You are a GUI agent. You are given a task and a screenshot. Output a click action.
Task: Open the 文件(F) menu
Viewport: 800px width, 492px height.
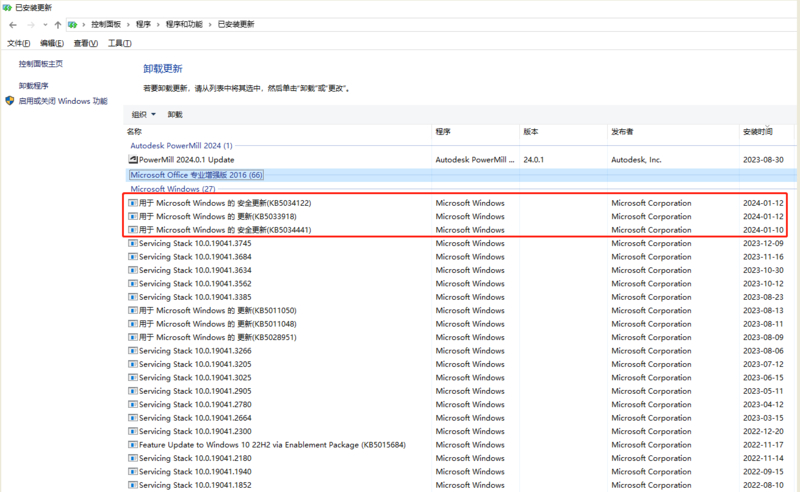tap(18, 43)
